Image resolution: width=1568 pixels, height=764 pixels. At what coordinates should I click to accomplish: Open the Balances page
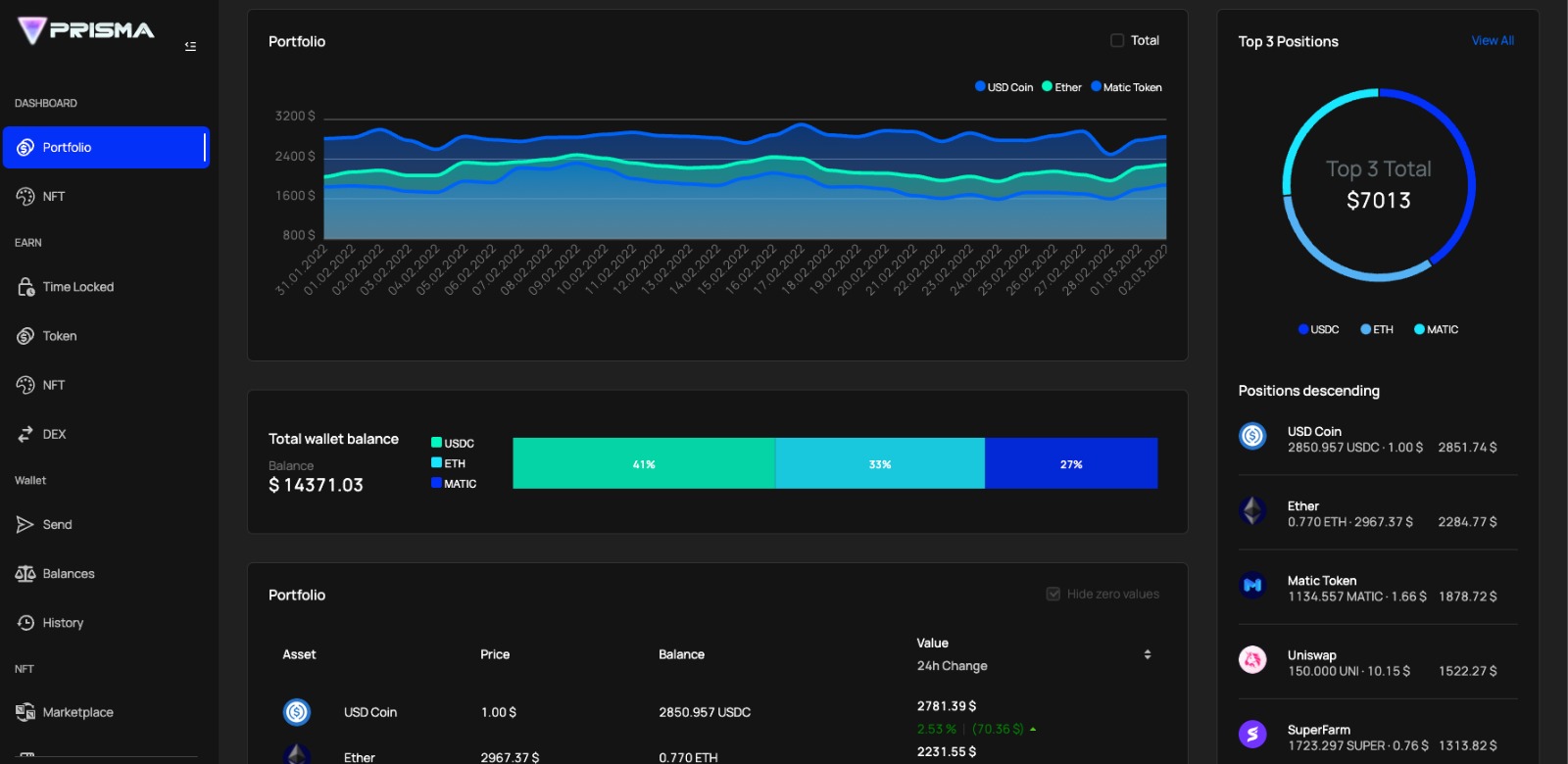(69, 574)
